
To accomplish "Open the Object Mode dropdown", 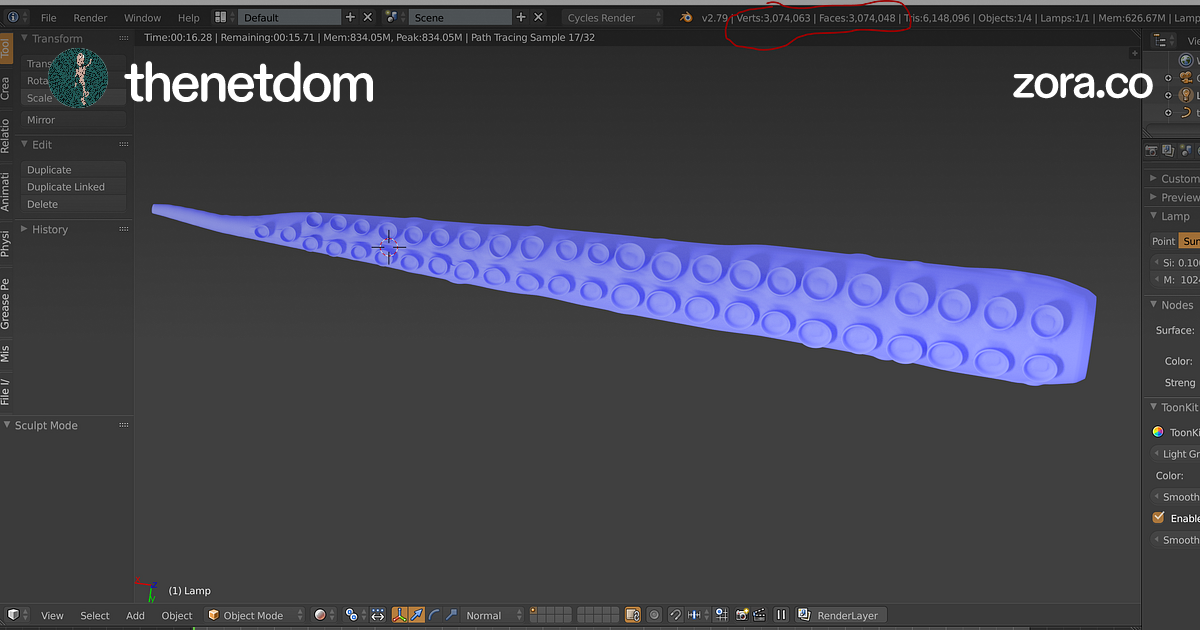I will 253,615.
